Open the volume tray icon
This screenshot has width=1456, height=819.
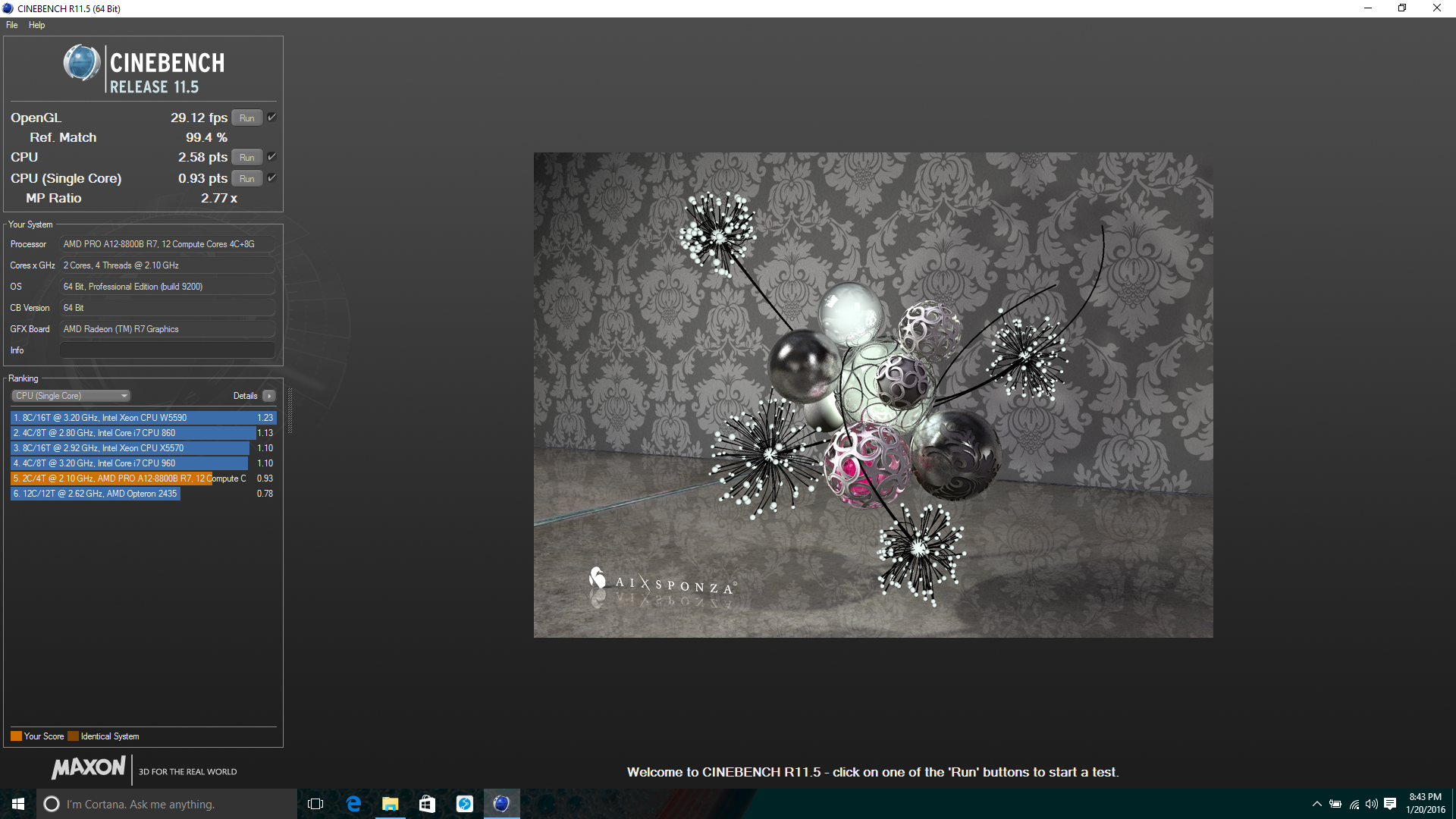1372,804
